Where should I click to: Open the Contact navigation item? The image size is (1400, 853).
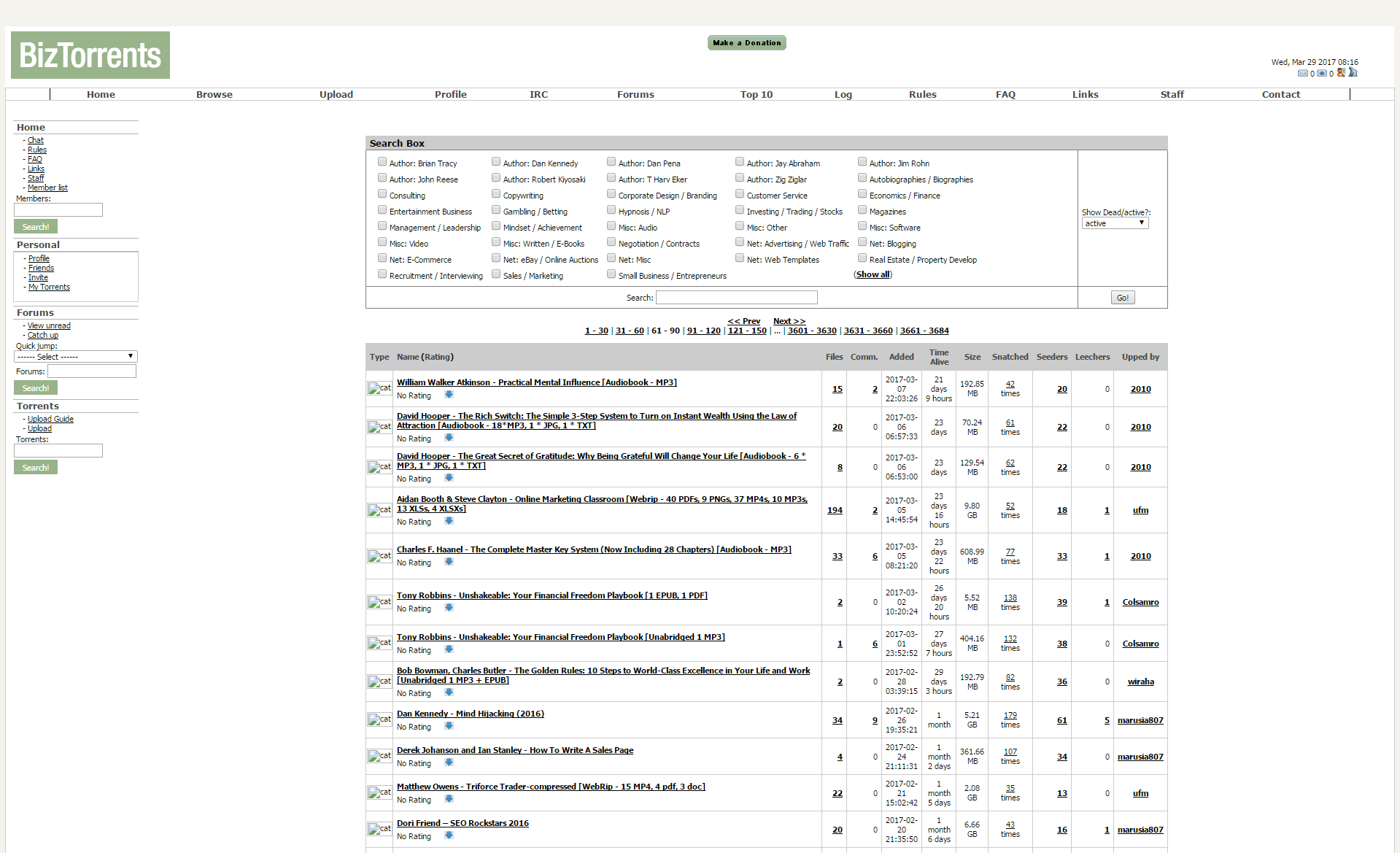pyautogui.click(x=1281, y=94)
